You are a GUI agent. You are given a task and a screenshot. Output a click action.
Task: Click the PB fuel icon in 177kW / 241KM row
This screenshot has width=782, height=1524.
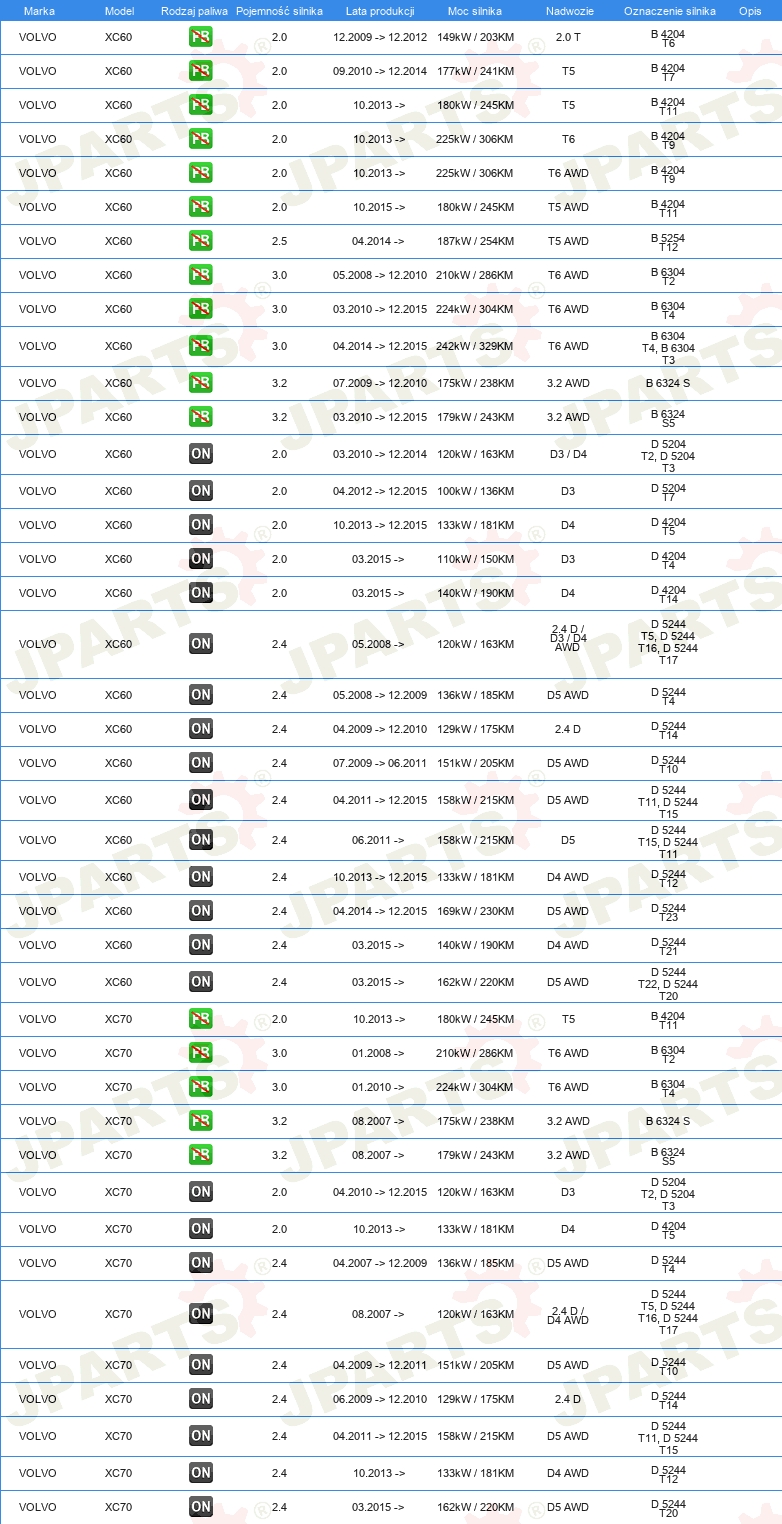pos(200,71)
